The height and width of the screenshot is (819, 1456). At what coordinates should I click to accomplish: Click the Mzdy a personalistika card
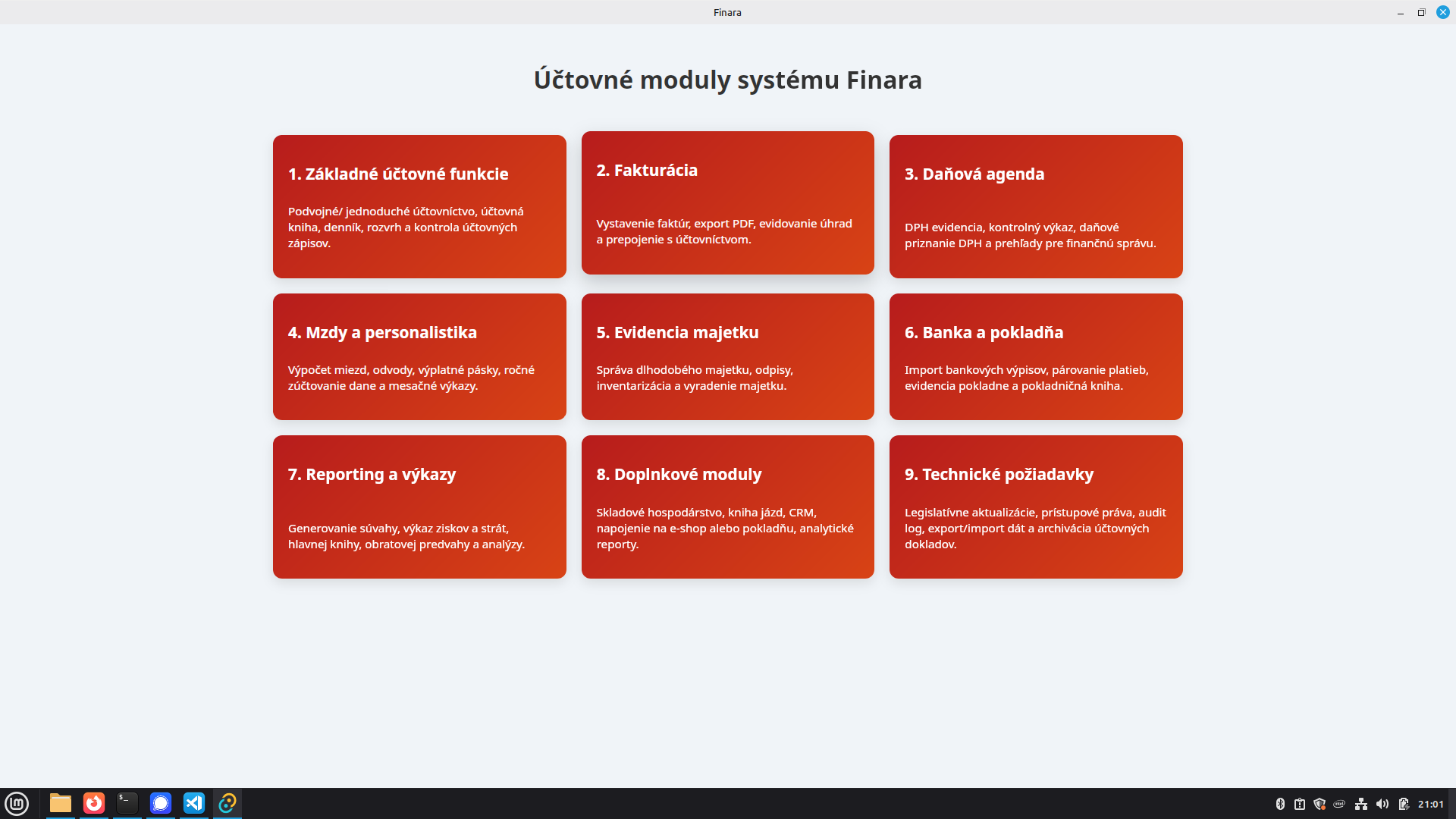click(419, 356)
